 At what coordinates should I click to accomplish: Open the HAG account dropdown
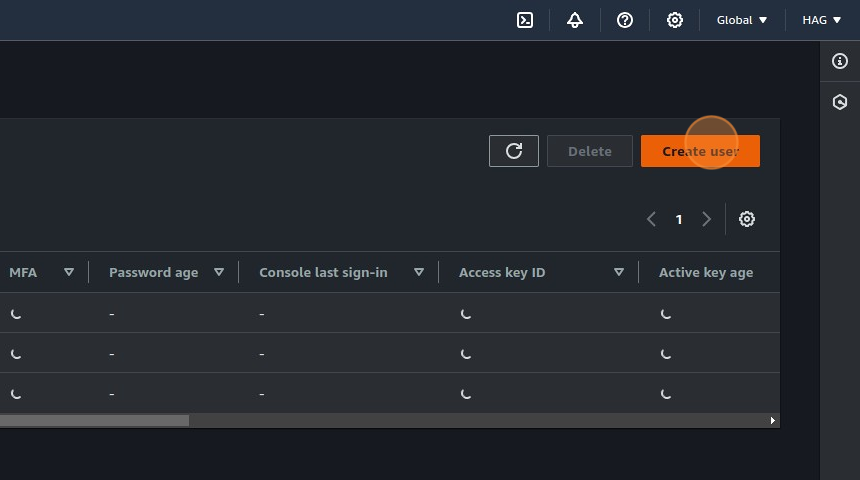pyautogui.click(x=822, y=20)
